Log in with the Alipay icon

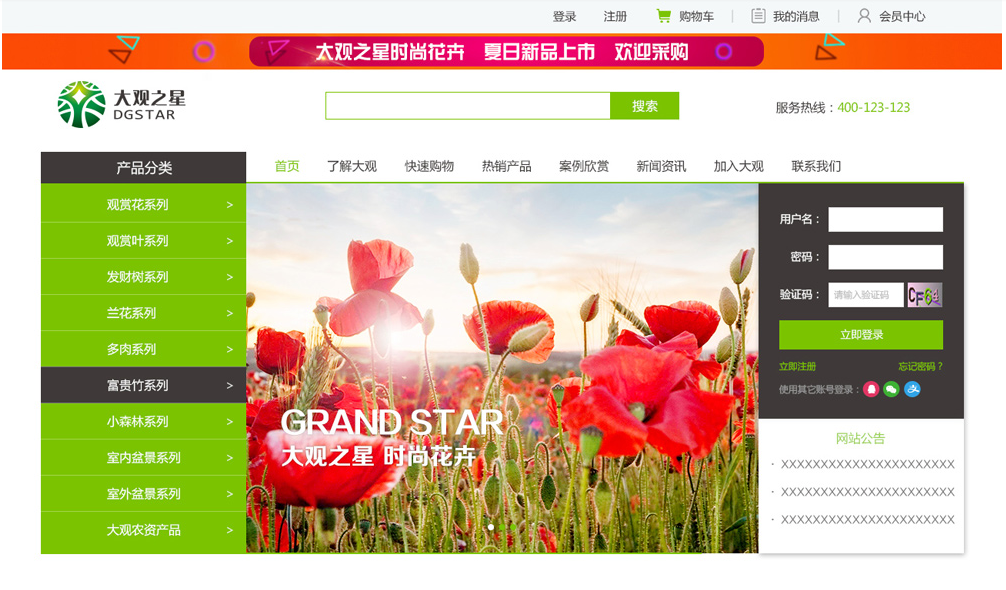(913, 389)
